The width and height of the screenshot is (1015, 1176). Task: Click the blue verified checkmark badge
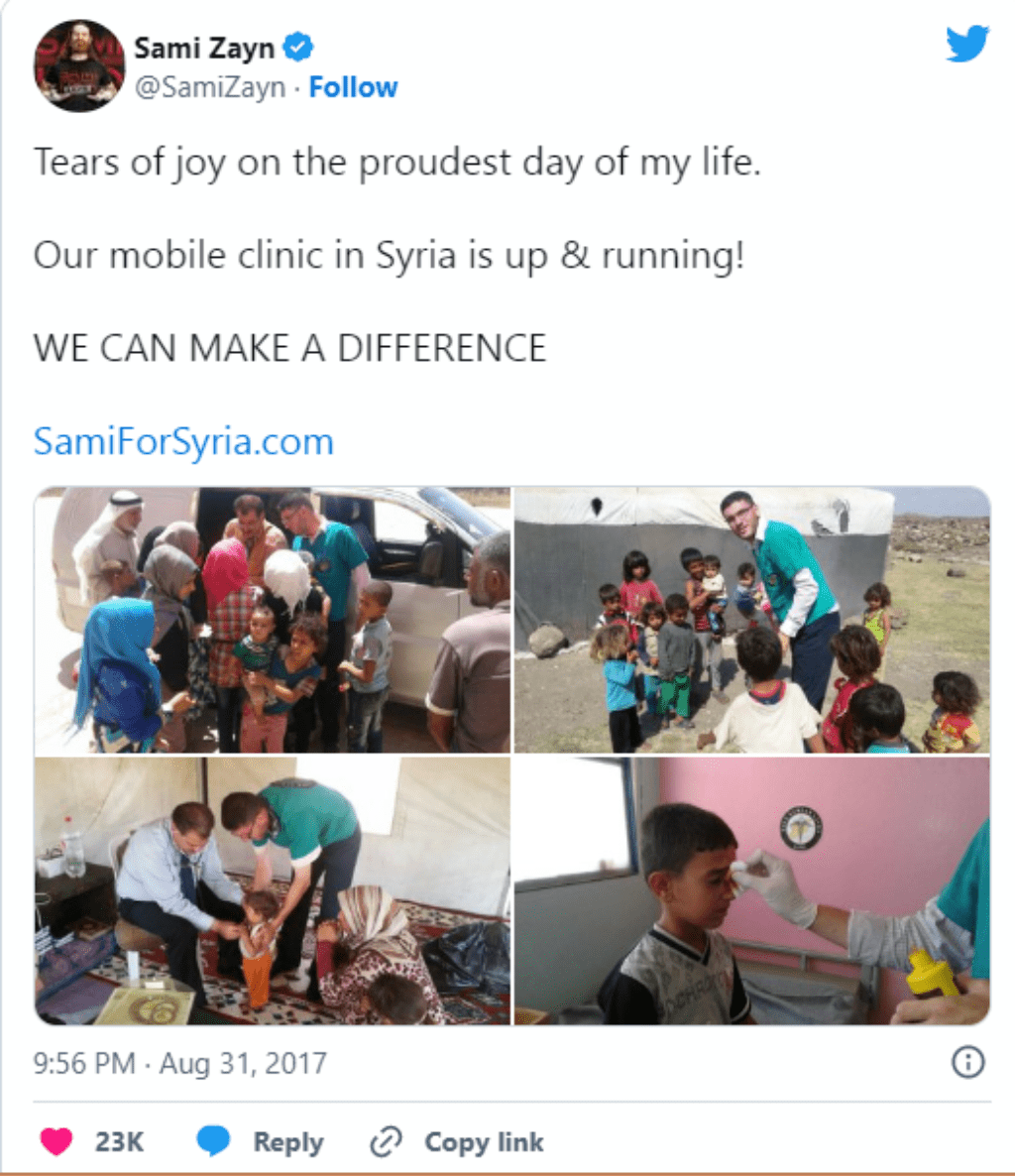pyautogui.click(x=298, y=48)
